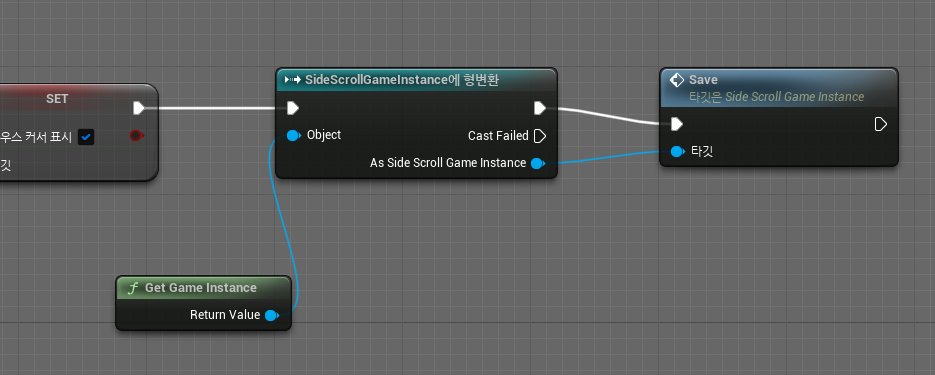Select the SET node header
Screen dimensions: 935x375
[x=57, y=98]
